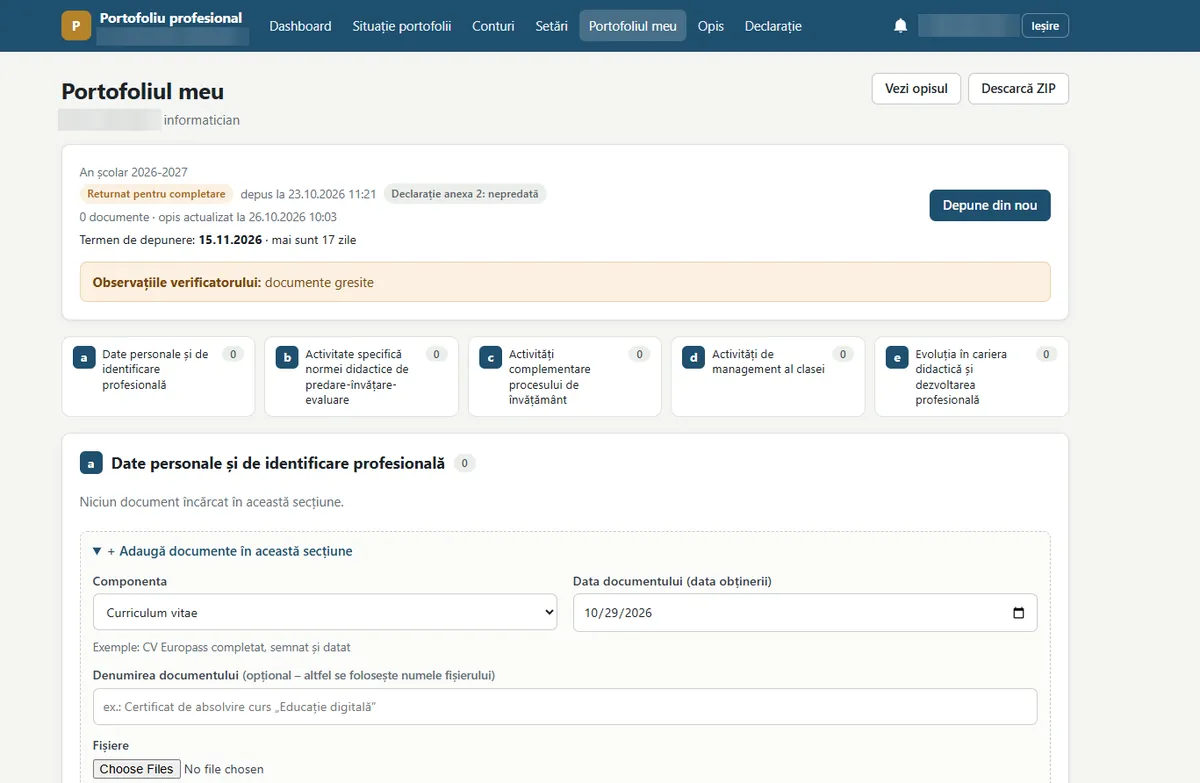
Task: Click the orange P logo icon
Action: tap(76, 26)
